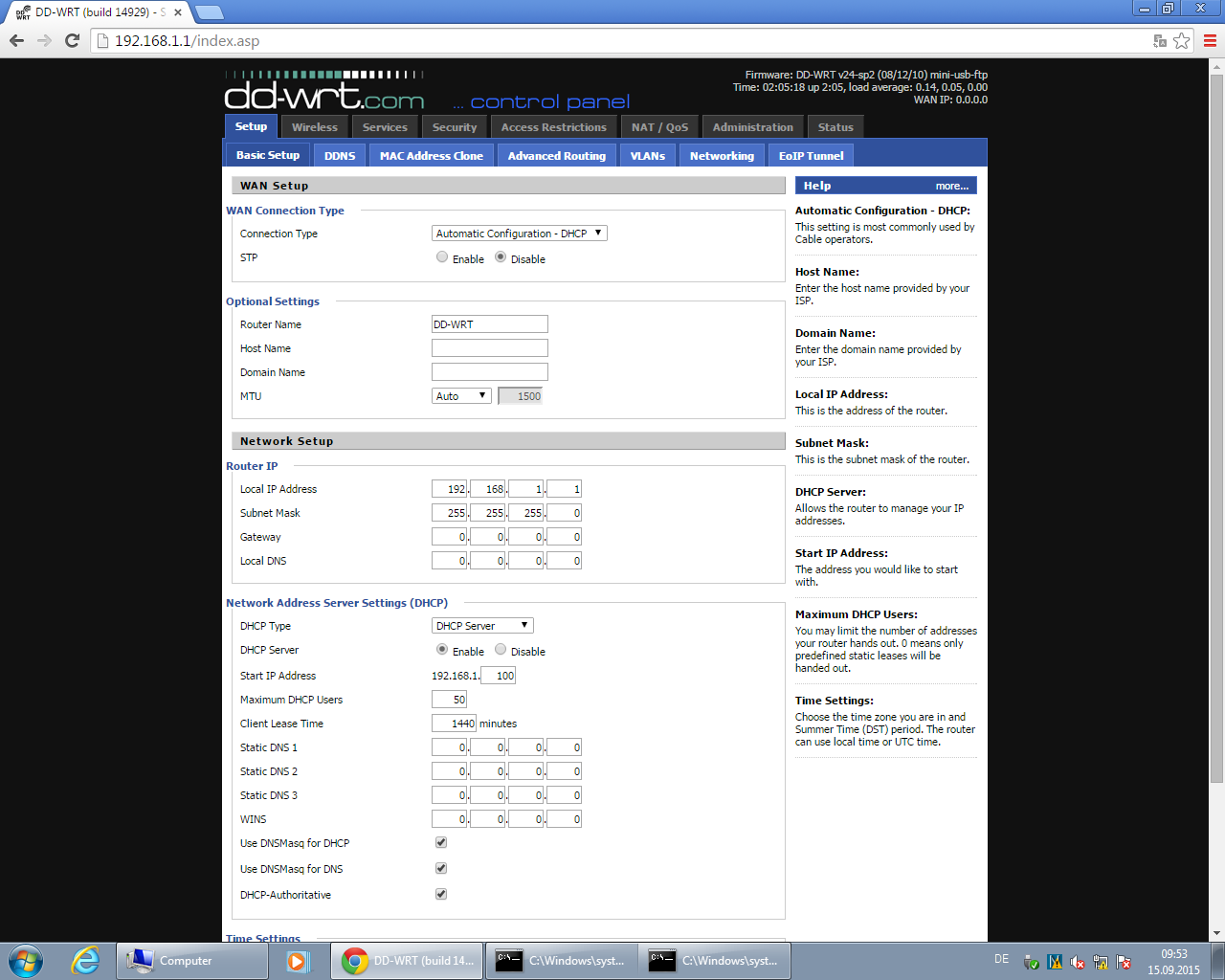
Task: Click the Start IP Address field
Action: [499, 676]
